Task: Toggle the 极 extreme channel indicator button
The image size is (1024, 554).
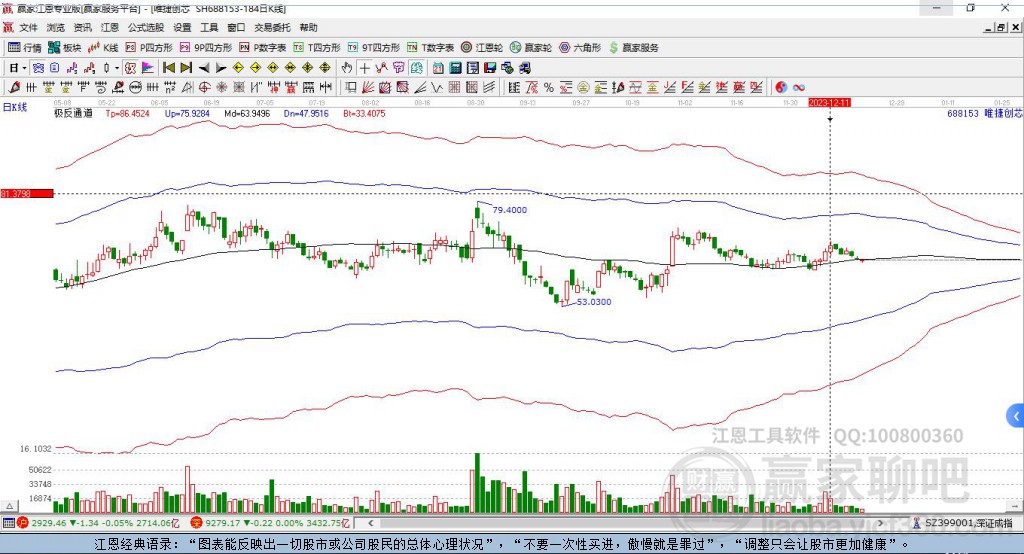Action: tap(130, 68)
